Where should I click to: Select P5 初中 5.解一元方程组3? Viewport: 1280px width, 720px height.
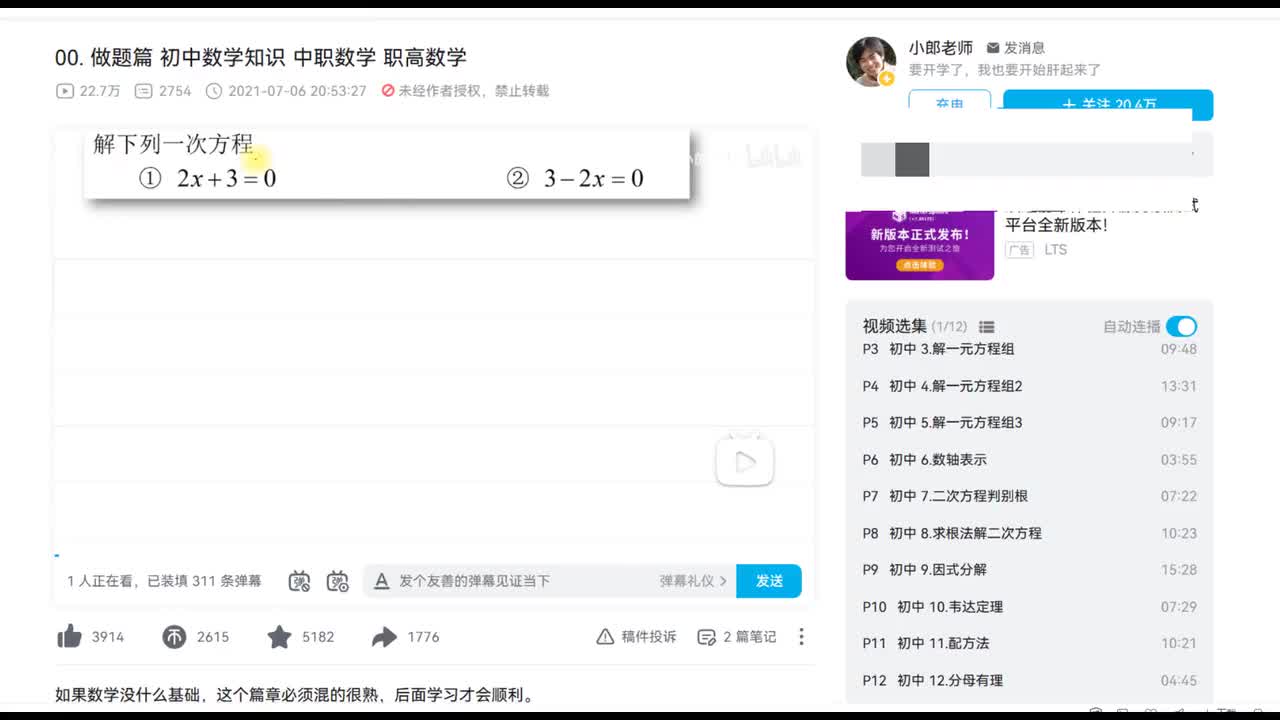point(1030,423)
